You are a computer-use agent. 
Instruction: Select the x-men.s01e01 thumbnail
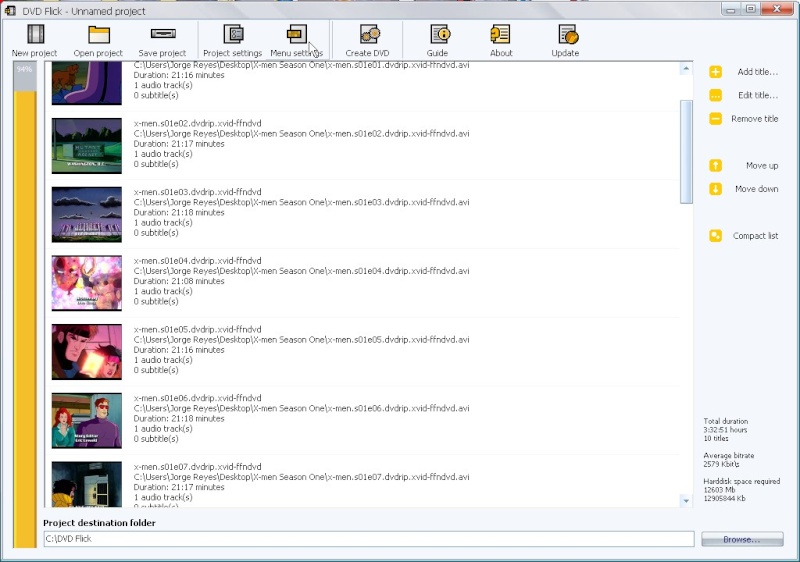(87, 83)
